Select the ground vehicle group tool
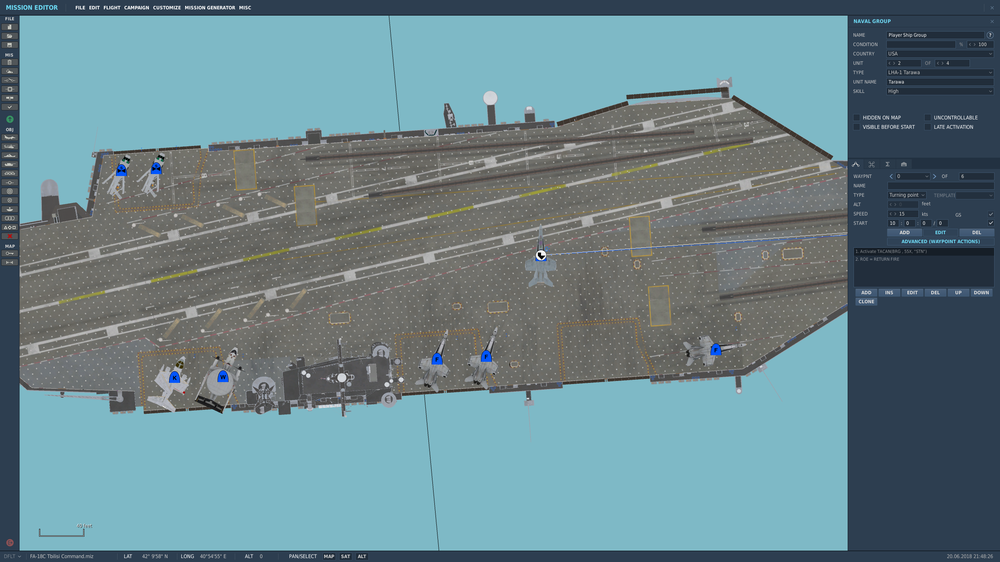1000x562 pixels. click(x=10, y=165)
